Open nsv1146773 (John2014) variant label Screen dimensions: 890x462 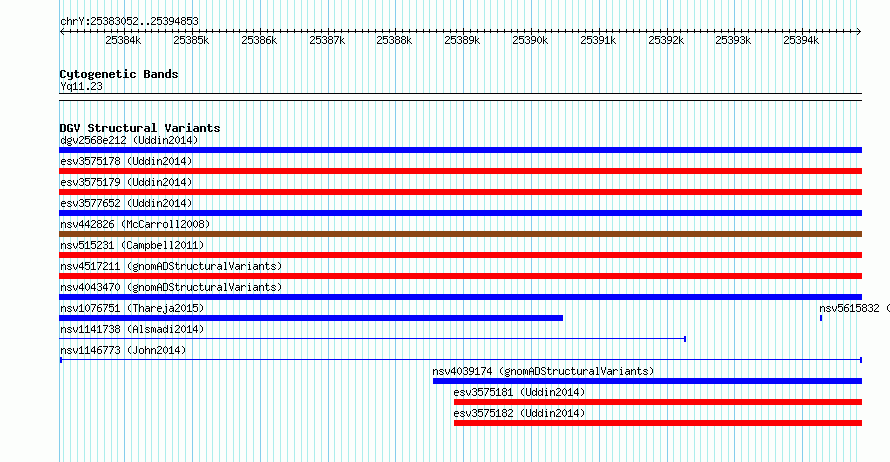[123, 350]
